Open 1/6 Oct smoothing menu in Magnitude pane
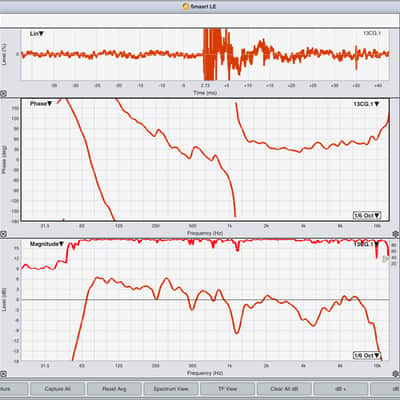 coord(367,356)
